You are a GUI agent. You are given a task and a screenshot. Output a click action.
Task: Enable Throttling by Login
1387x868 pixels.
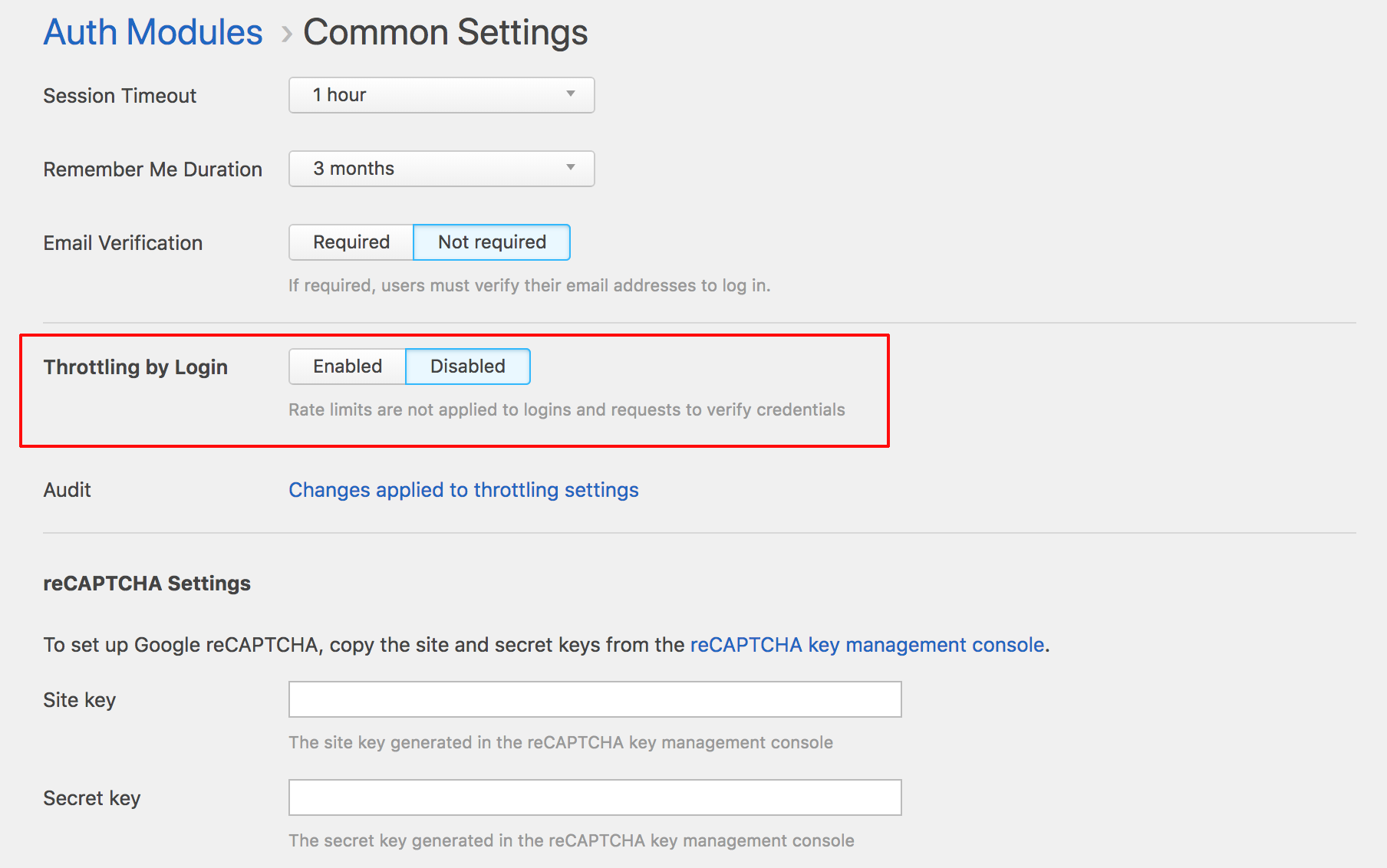pos(348,367)
